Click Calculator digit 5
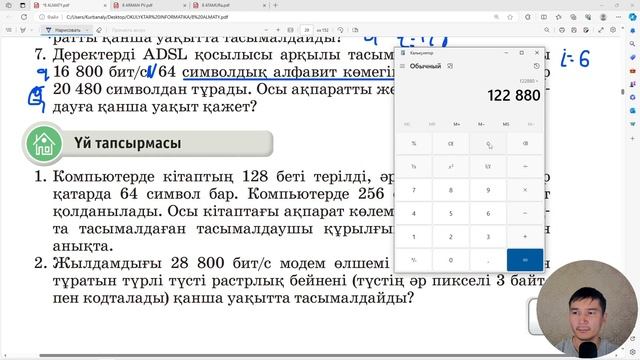This screenshot has width=640, height=360. (451, 213)
